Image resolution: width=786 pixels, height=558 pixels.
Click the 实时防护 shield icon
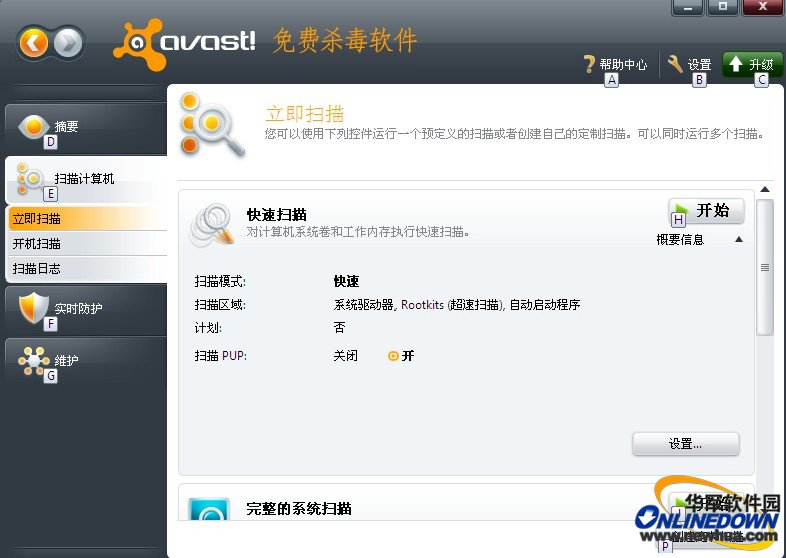click(33, 307)
